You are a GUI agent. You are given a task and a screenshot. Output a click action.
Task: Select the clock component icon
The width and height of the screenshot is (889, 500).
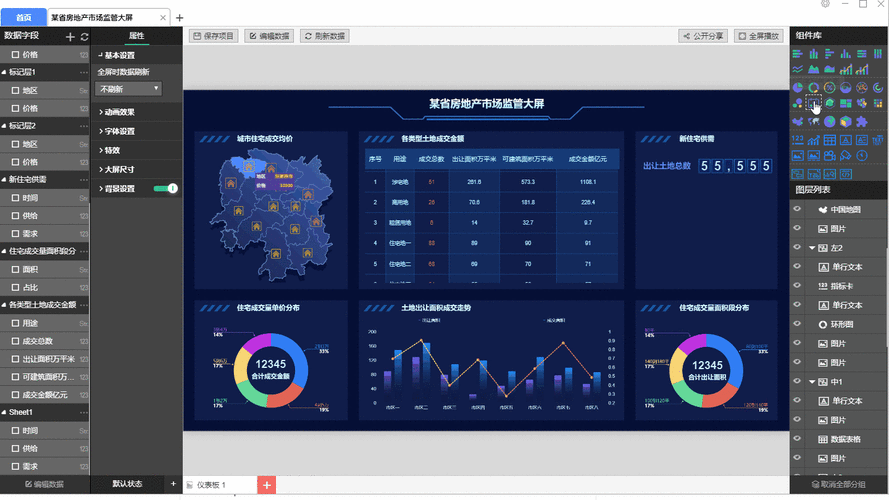click(862, 155)
